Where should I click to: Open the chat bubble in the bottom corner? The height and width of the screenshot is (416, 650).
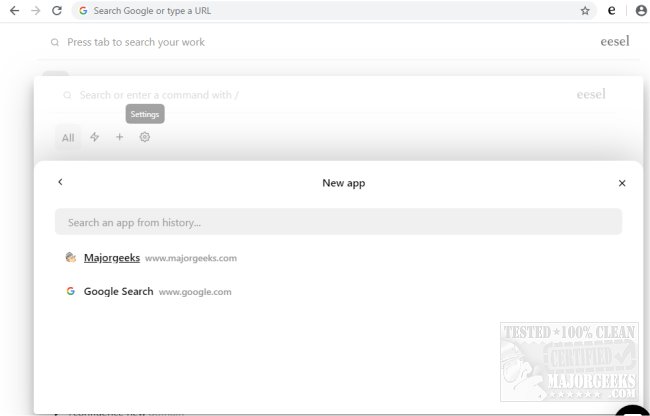(633, 411)
